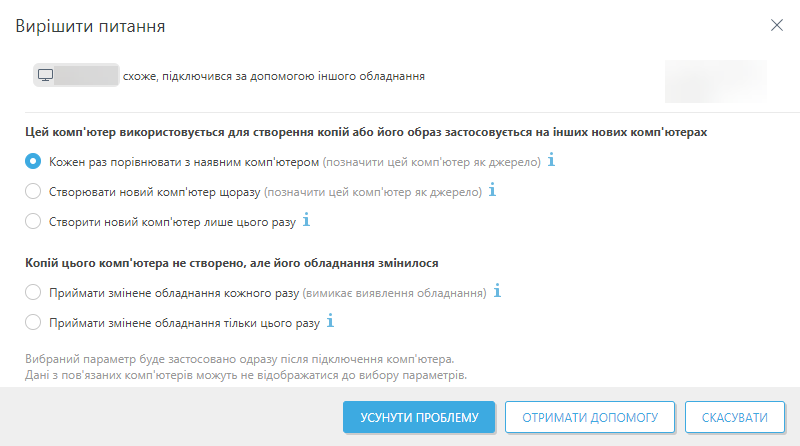Click info icon for 'тільки цього разу' hardware option

click(330, 321)
